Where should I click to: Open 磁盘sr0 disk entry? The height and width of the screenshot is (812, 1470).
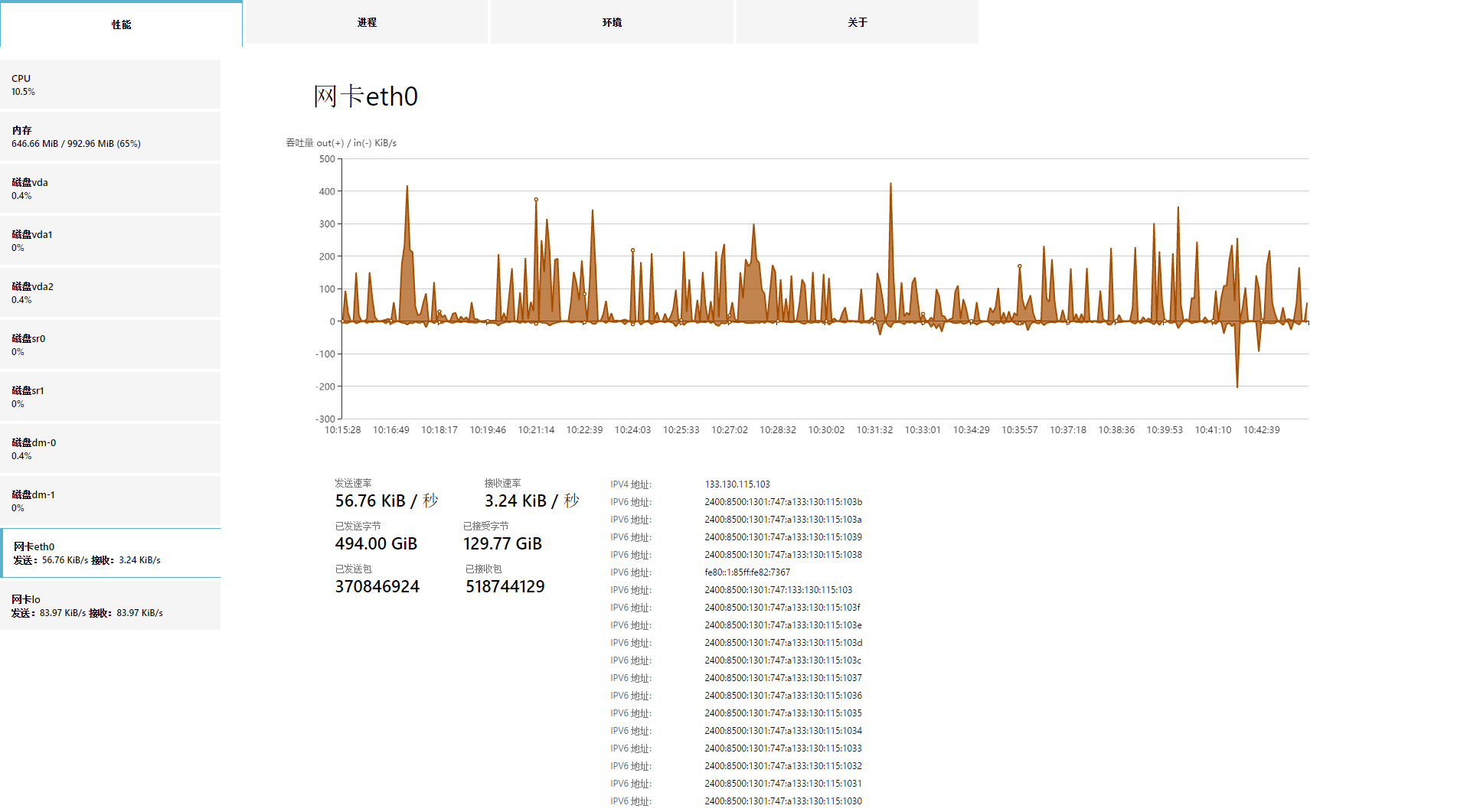110,344
